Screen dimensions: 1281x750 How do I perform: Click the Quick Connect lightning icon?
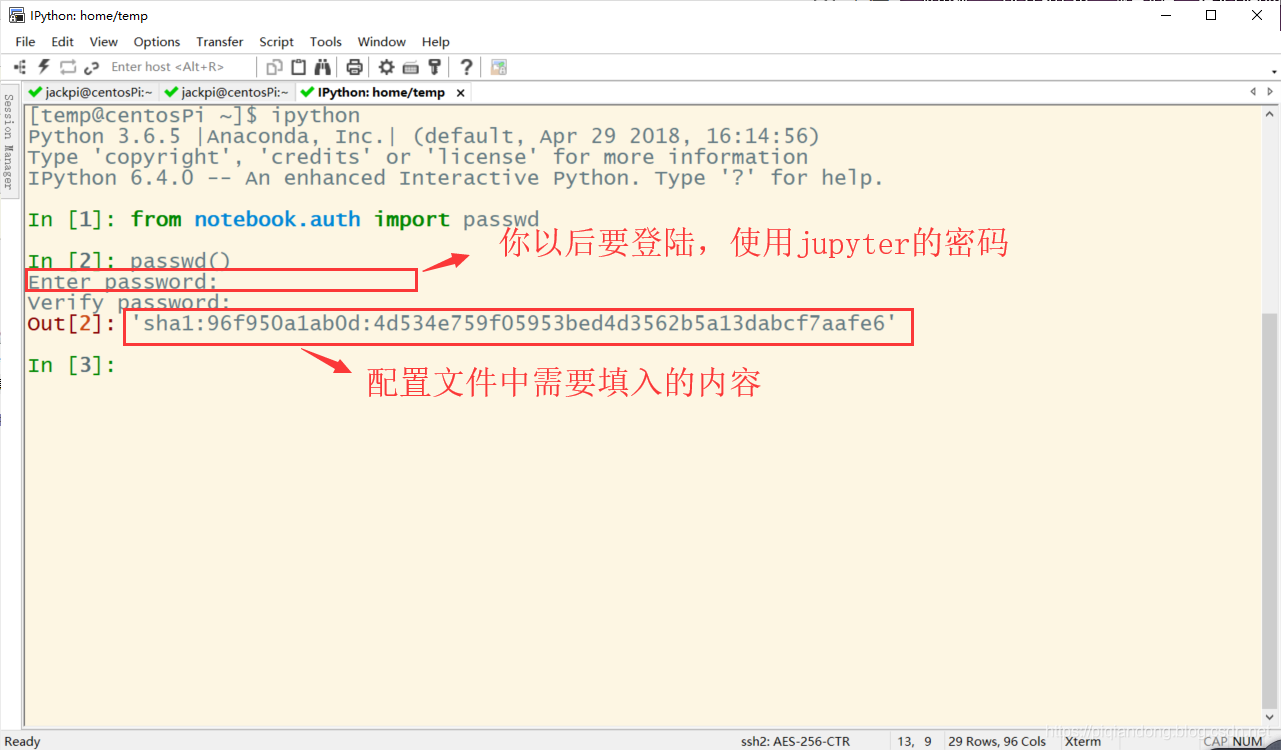(44, 67)
